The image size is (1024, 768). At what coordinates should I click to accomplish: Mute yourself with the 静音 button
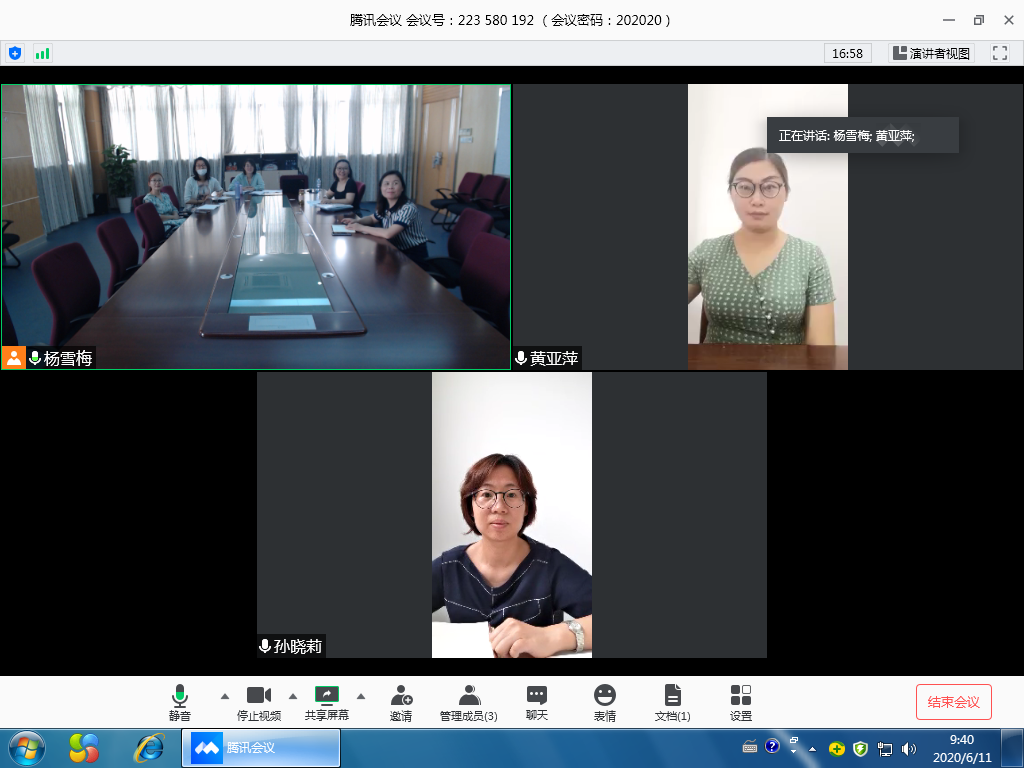coord(180,700)
